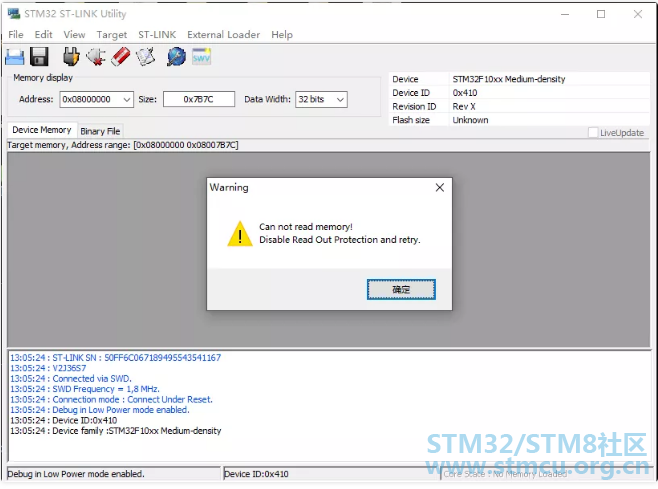658x489 pixels.
Task: Click the Disconnect from target icon
Action: 96,57
